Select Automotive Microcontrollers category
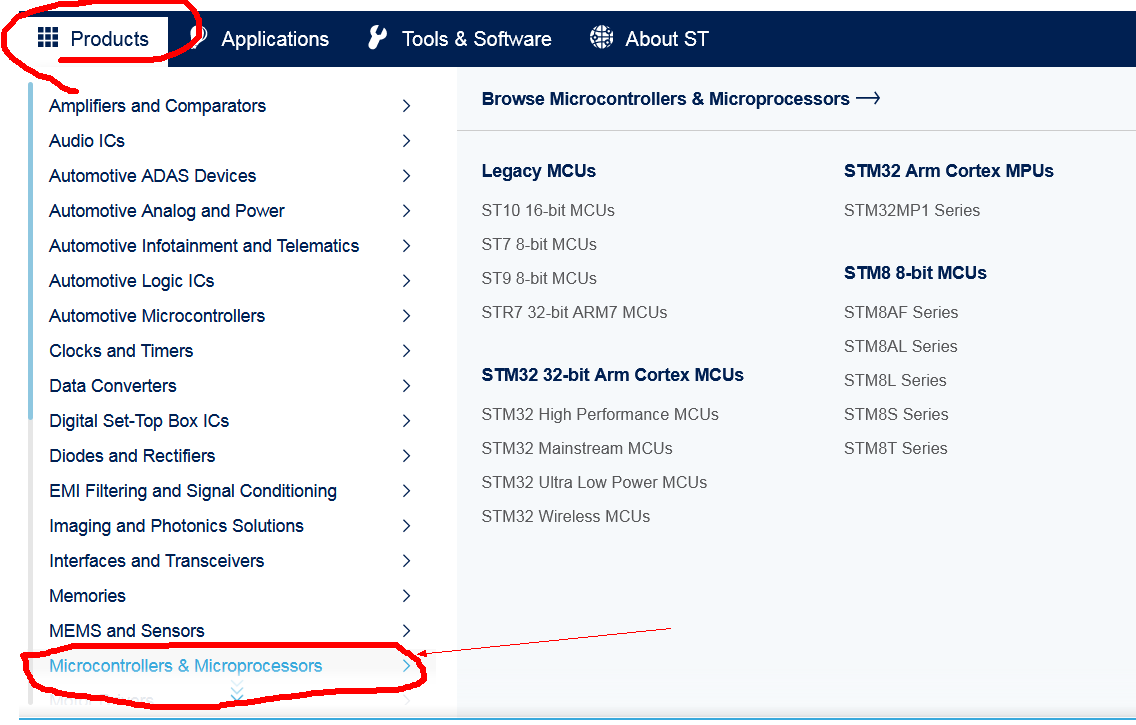The width and height of the screenshot is (1136, 725). click(x=157, y=316)
